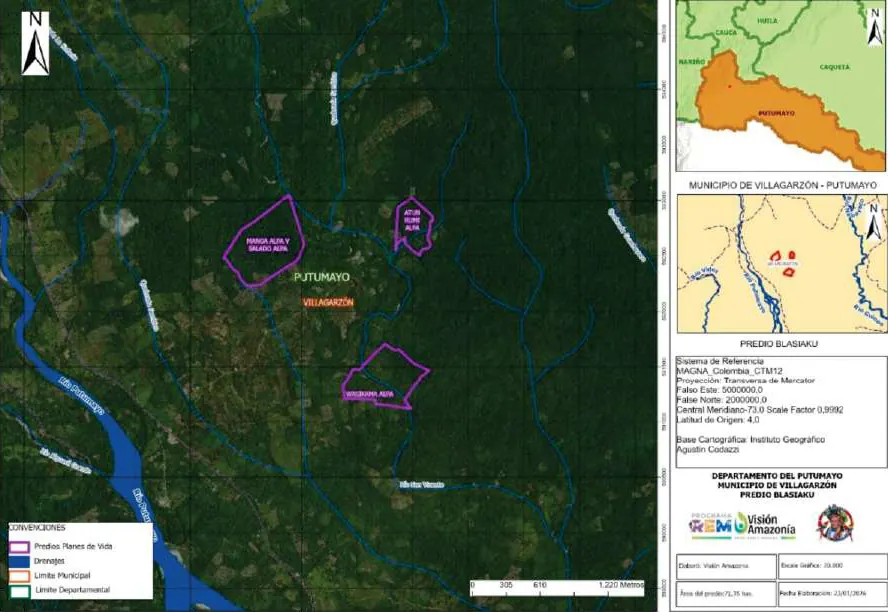Click the 'Falso Norte: 2000000,0' line
The image size is (888, 612).
click(x=721, y=400)
